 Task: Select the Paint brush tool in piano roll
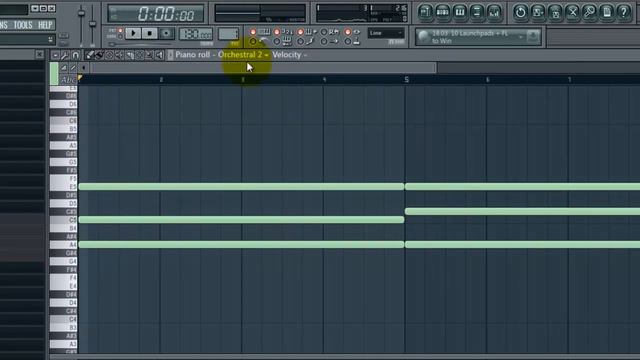(99, 55)
